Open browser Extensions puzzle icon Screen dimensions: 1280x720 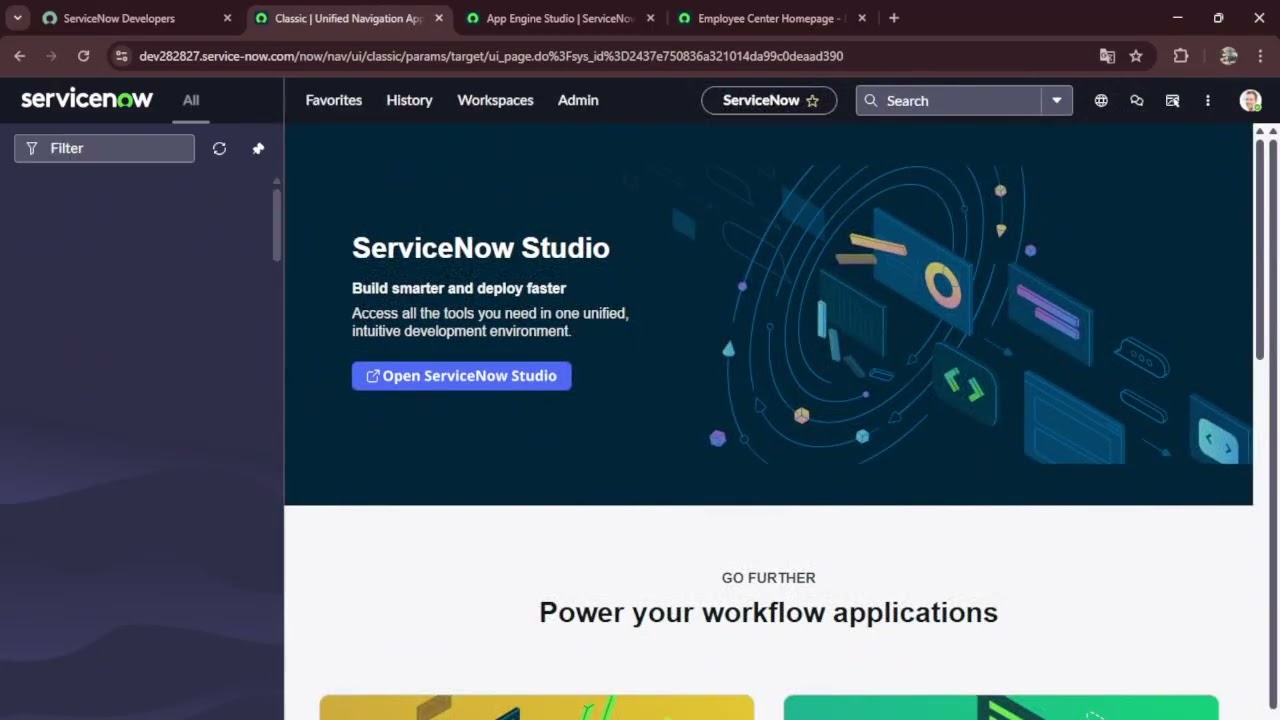point(1181,56)
